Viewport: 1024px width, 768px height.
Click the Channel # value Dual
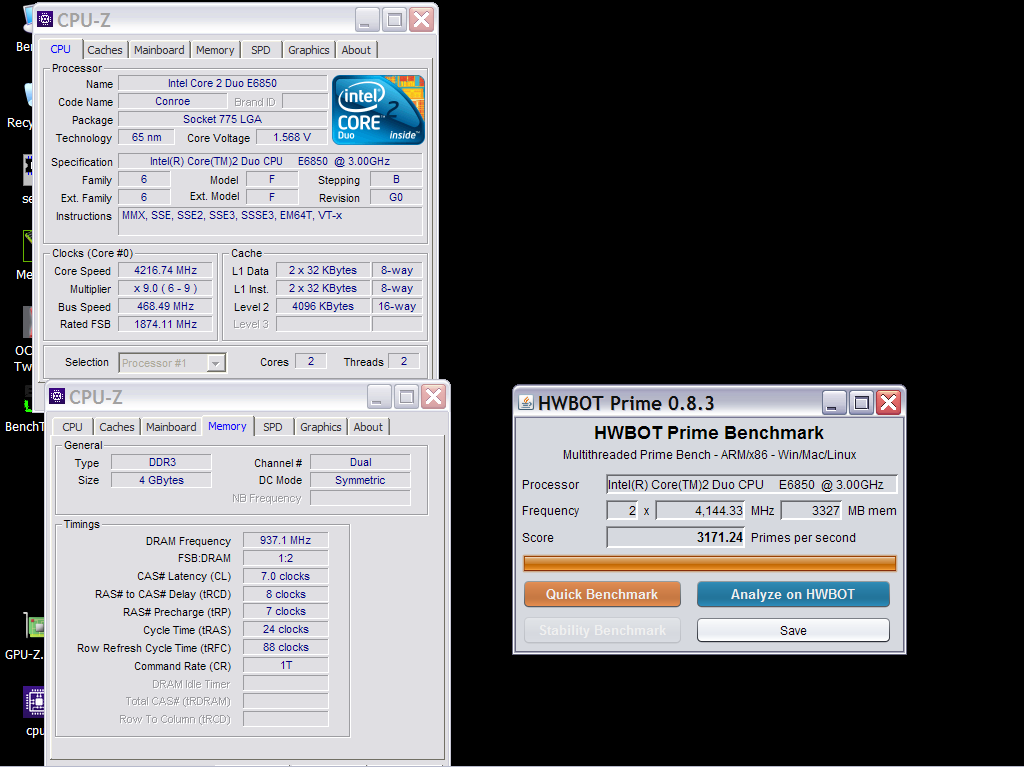[360, 462]
